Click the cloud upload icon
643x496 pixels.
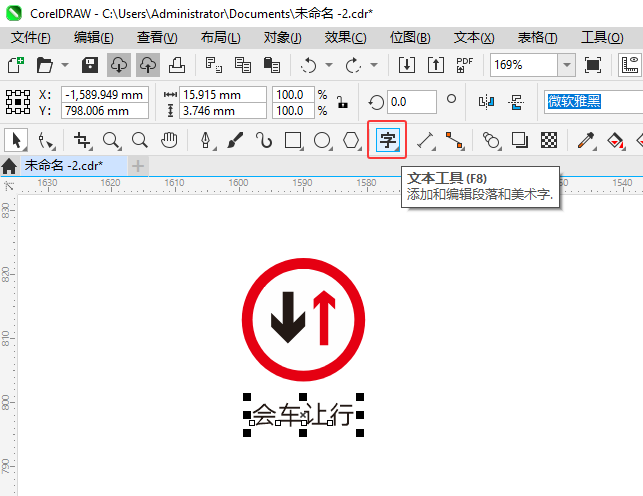tap(148, 65)
